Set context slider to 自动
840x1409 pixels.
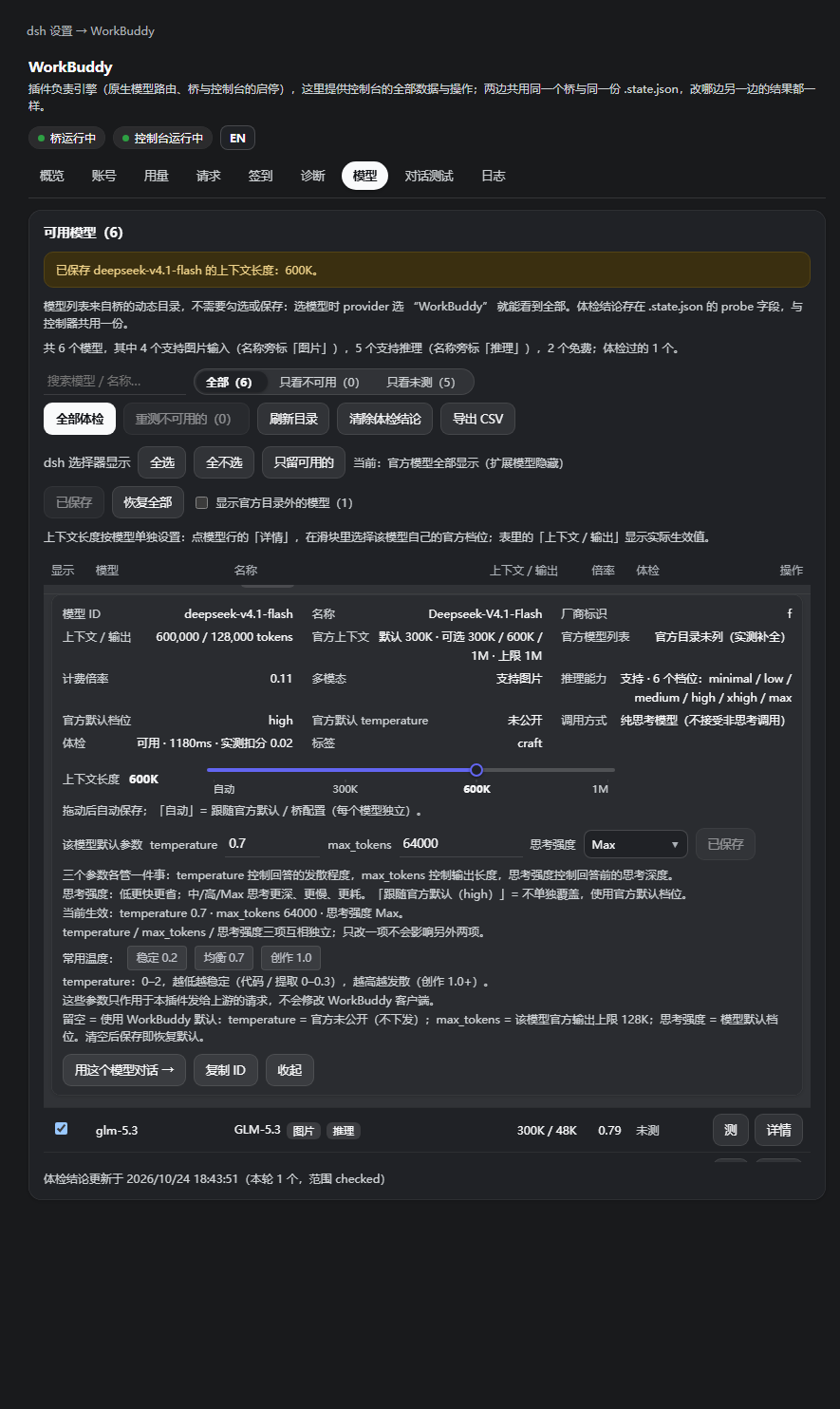click(224, 789)
